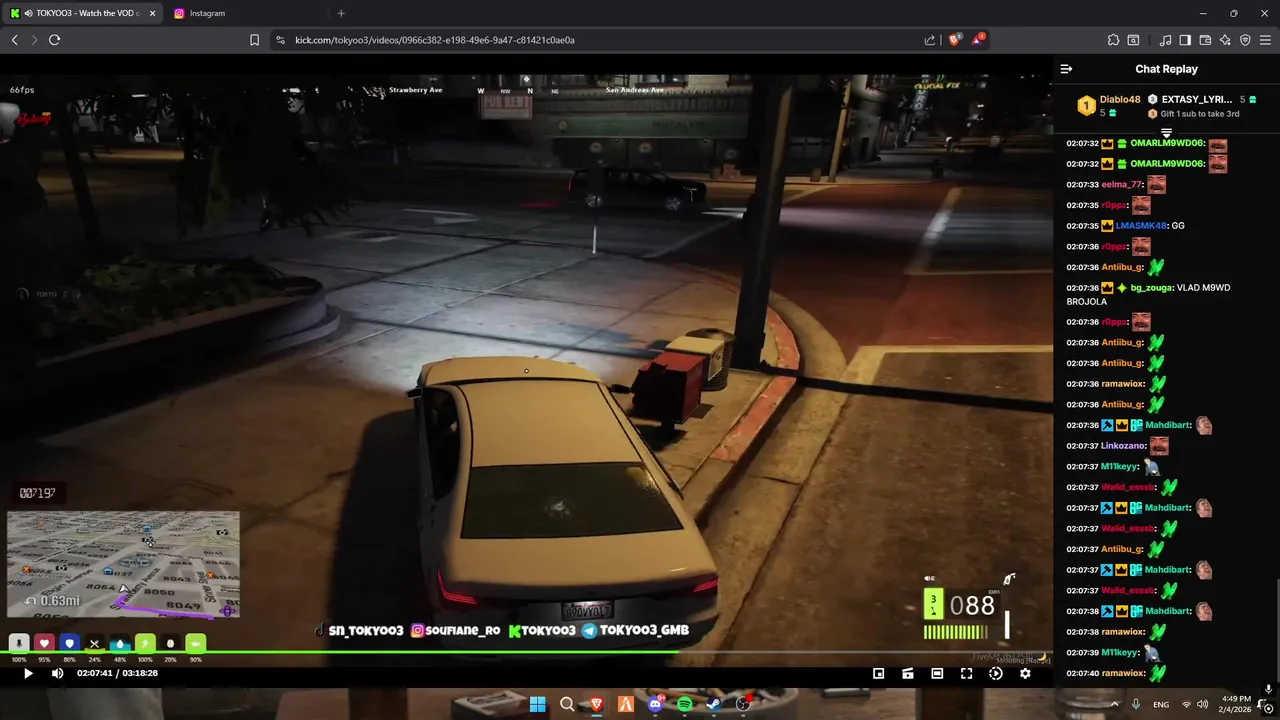Open a new browser tab
Image resolution: width=1280 pixels, height=720 pixels.
pyautogui.click(x=341, y=13)
